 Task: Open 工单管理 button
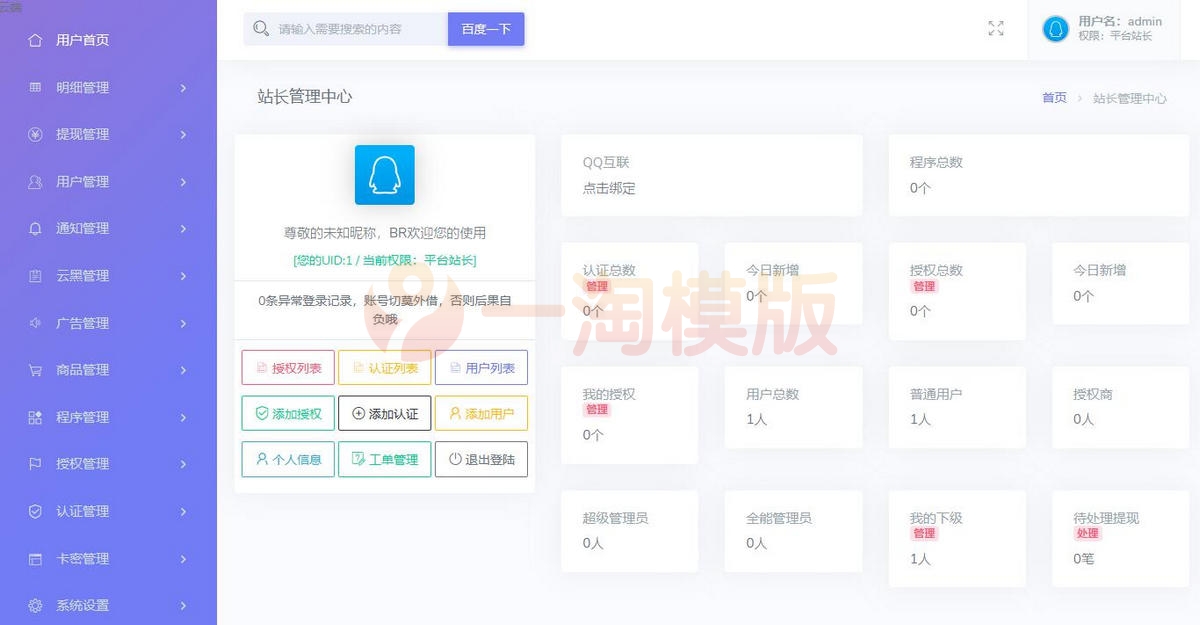385,459
